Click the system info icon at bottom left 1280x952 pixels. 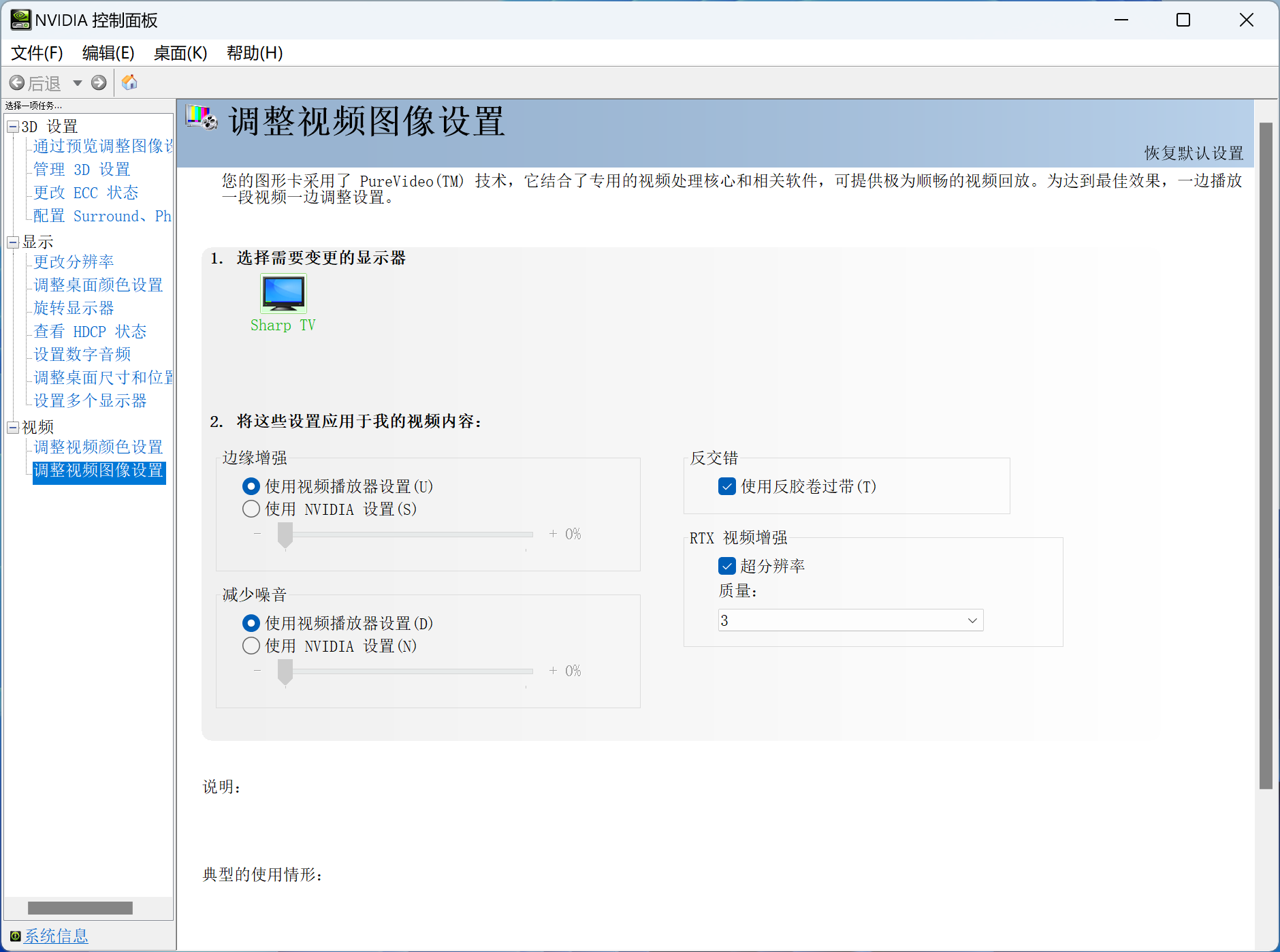coord(15,936)
